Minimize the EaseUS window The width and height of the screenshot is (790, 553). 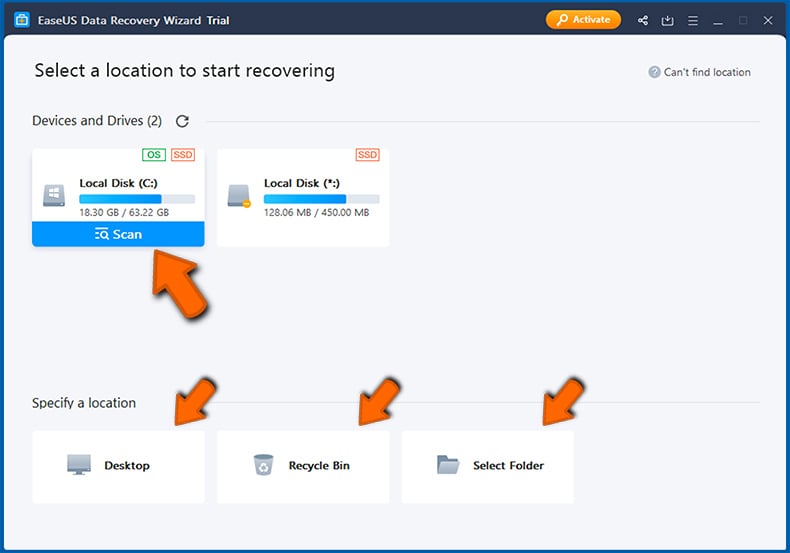coord(718,21)
